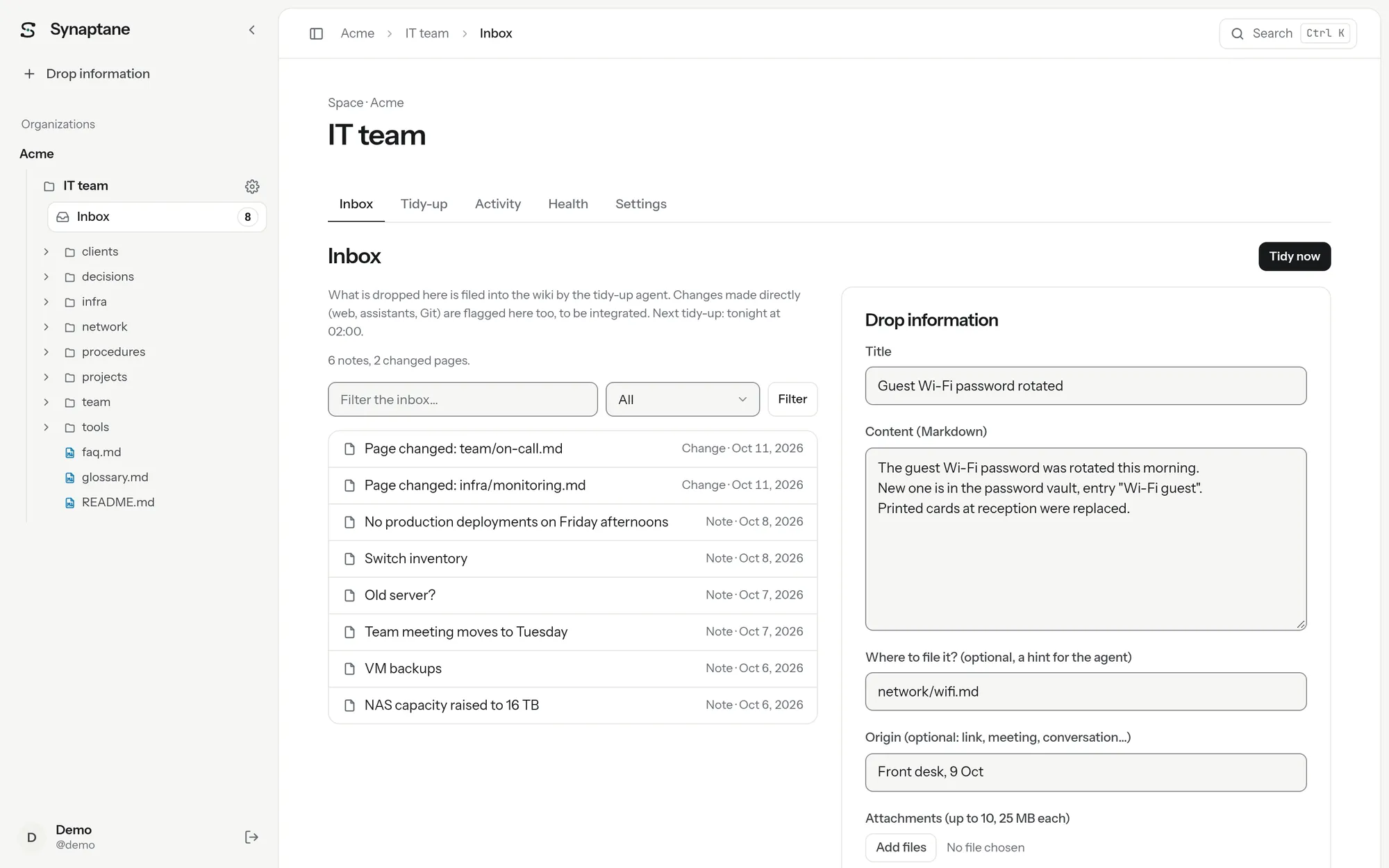1389x868 pixels.
Task: Click the Add files button
Action: [901, 847]
